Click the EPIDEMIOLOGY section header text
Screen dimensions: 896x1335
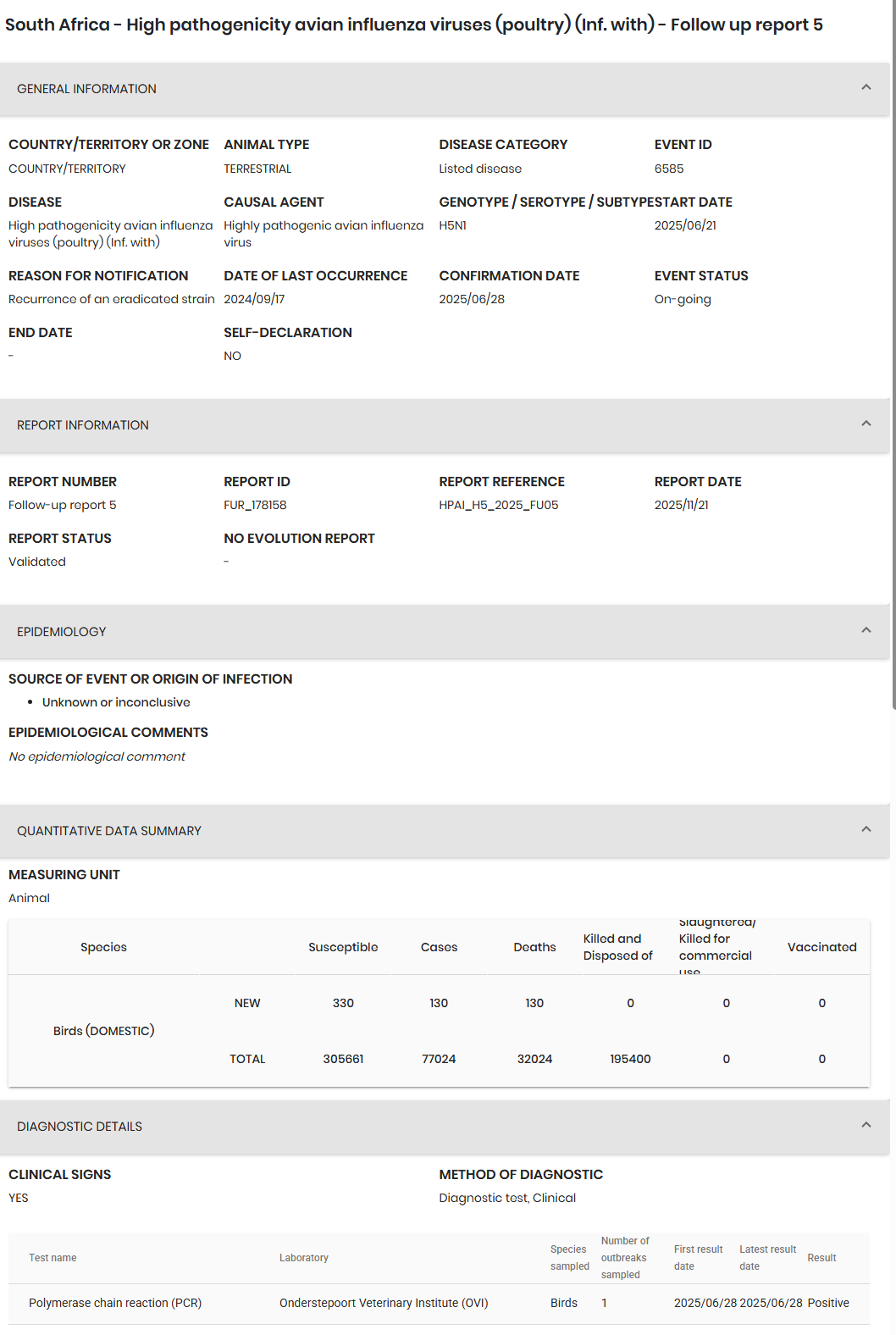pyautogui.click(x=62, y=632)
